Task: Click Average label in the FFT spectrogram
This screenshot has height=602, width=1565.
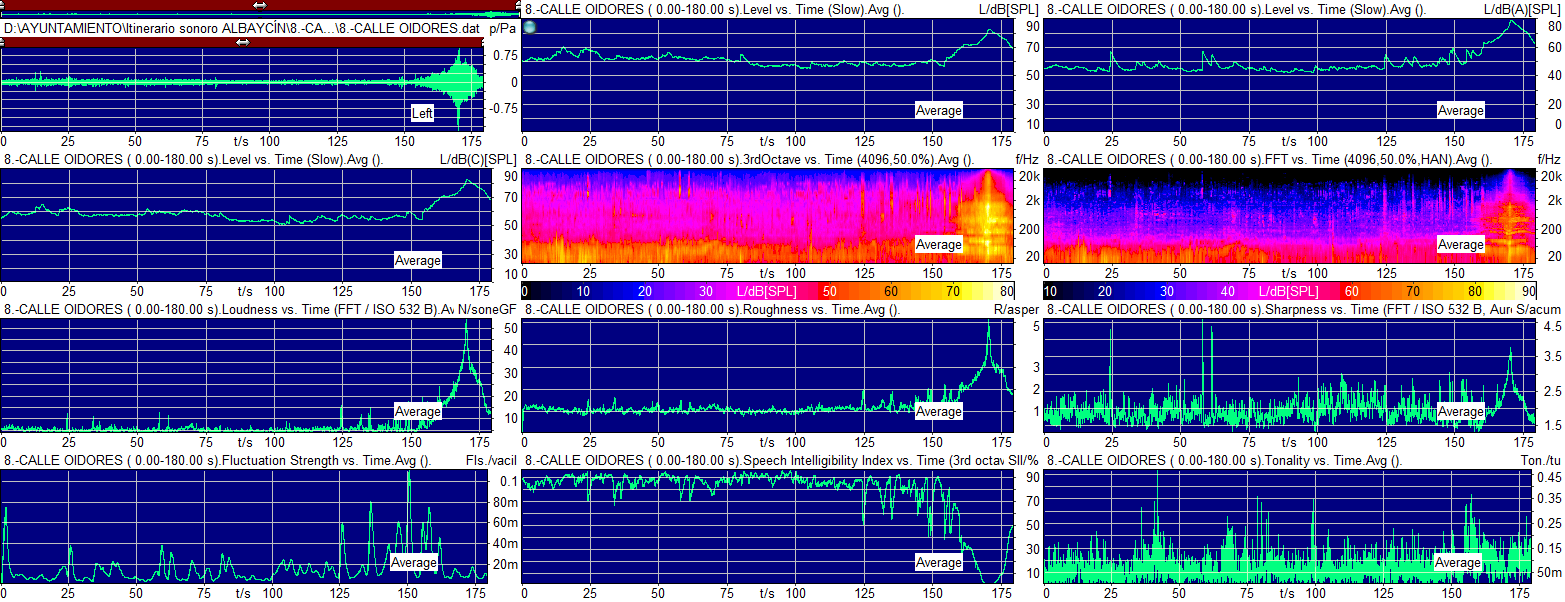Action: point(1461,244)
